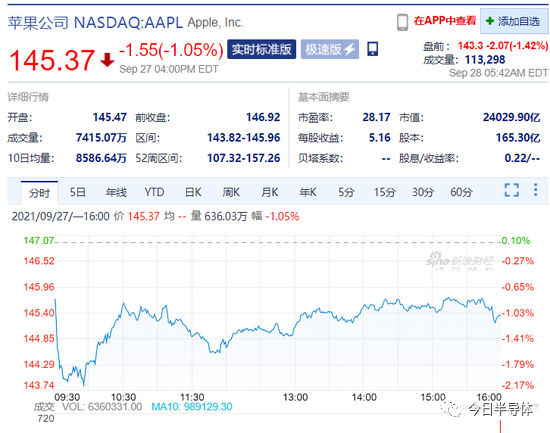This screenshot has height=433, width=550.
Task: Open the 月K chart tab
Action: tap(269, 192)
